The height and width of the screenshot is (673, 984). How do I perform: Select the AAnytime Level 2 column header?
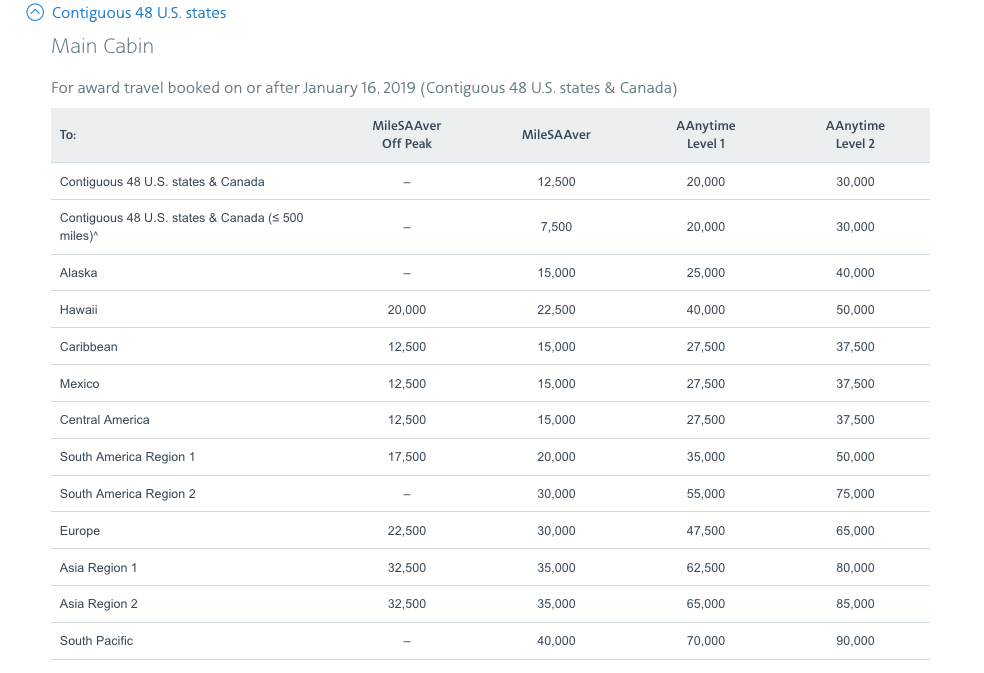855,134
